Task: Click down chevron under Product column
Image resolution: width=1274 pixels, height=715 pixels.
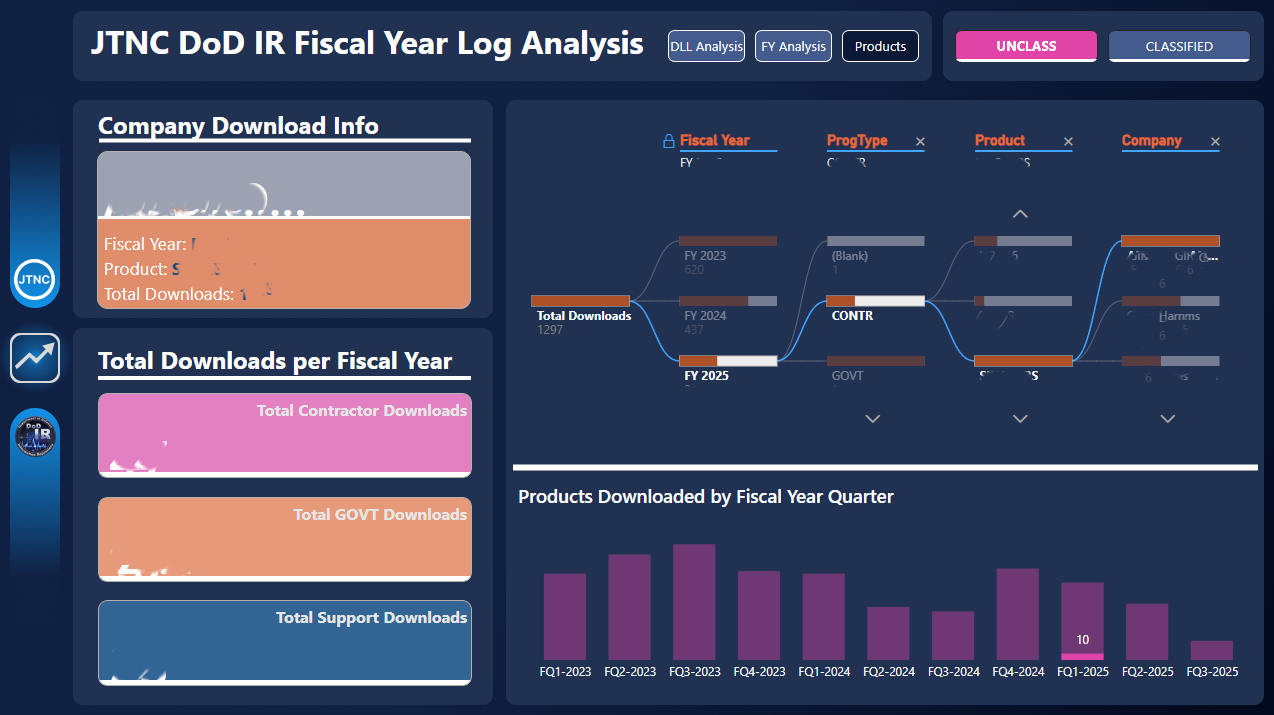Action: pos(1020,419)
